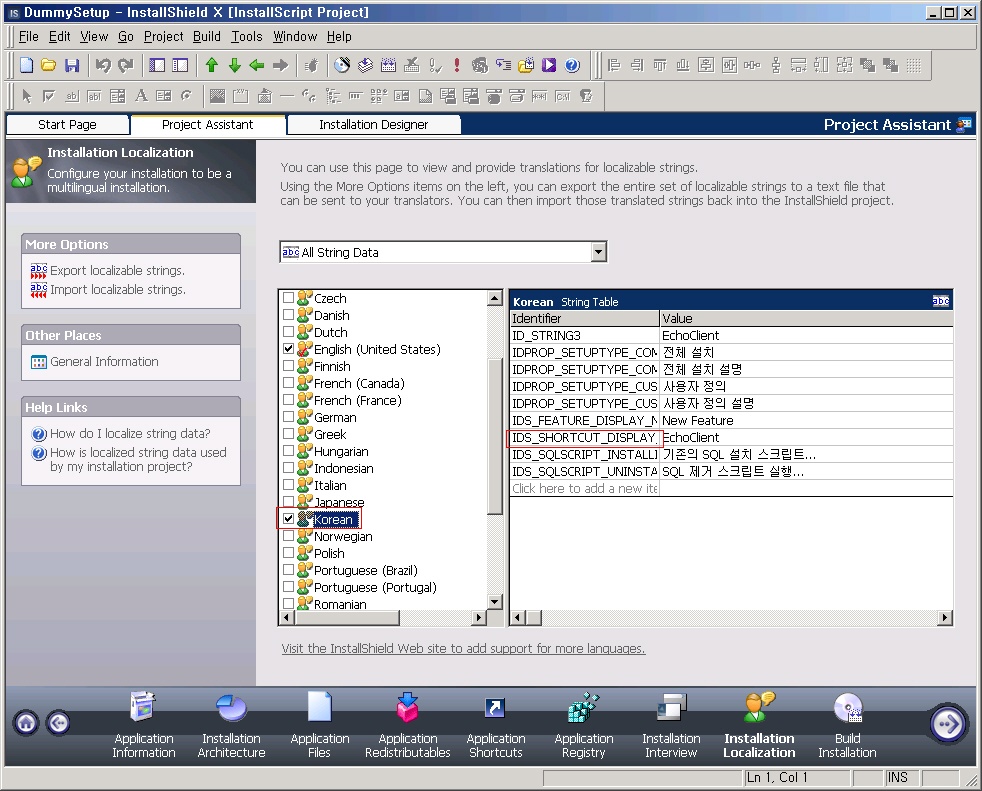Open 'How is localized string data used' help link
Viewport: 982px width, 791px height.
(x=138, y=459)
